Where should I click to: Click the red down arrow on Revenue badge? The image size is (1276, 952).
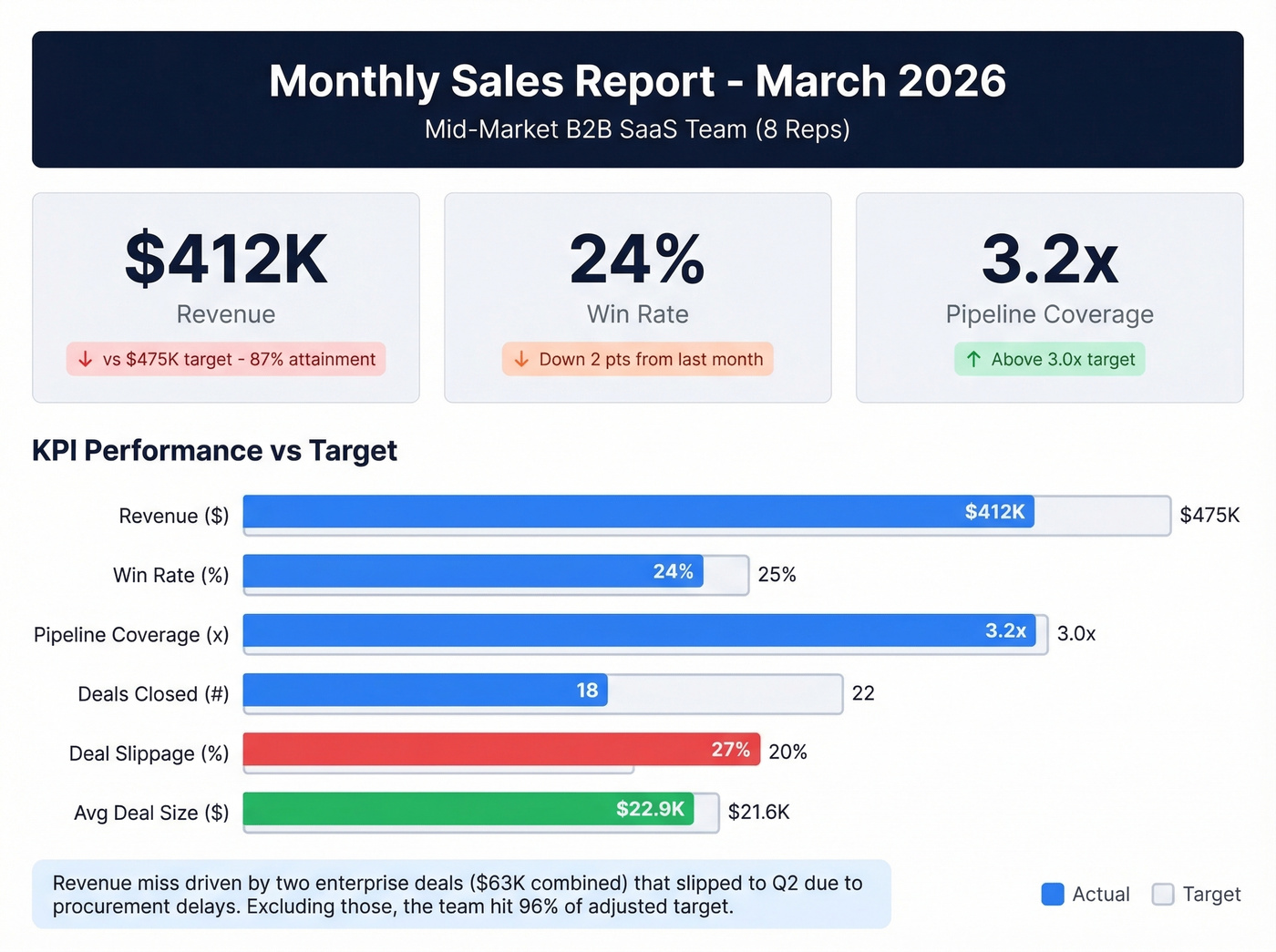coord(85,359)
